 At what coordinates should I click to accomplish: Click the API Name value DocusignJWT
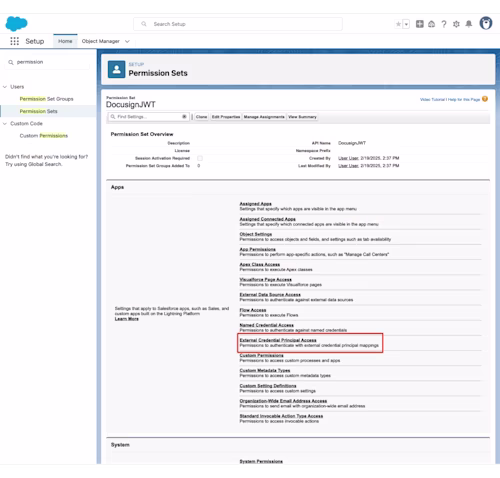352,143
